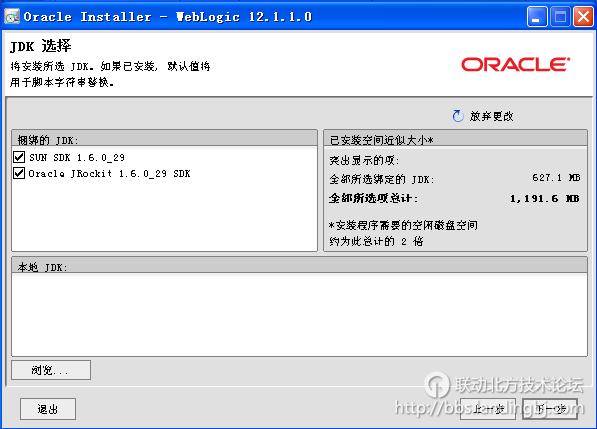Click the 放弃更改 discard changes refresh icon
The image size is (597, 429).
point(458,116)
